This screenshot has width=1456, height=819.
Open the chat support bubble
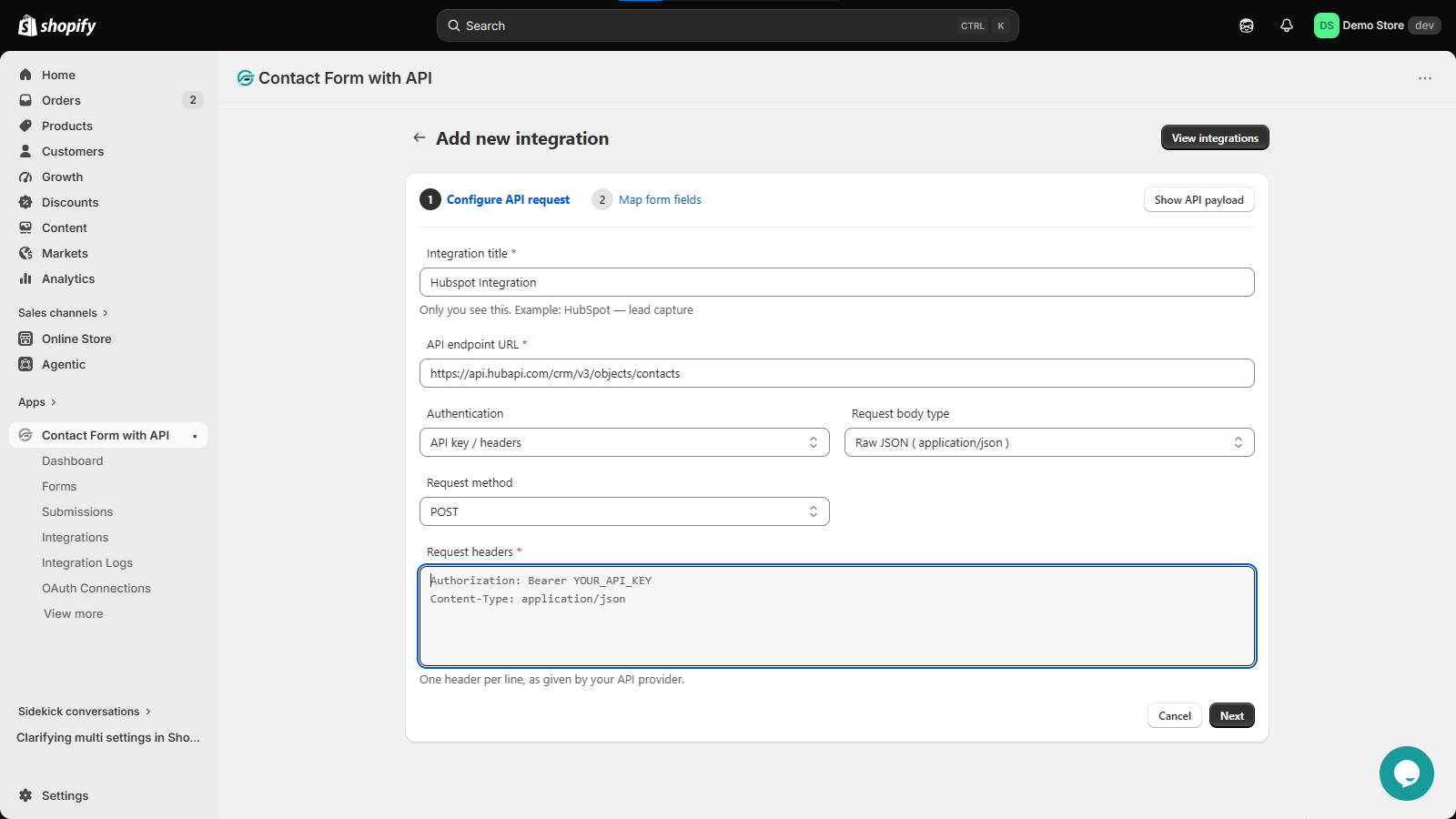[1407, 773]
